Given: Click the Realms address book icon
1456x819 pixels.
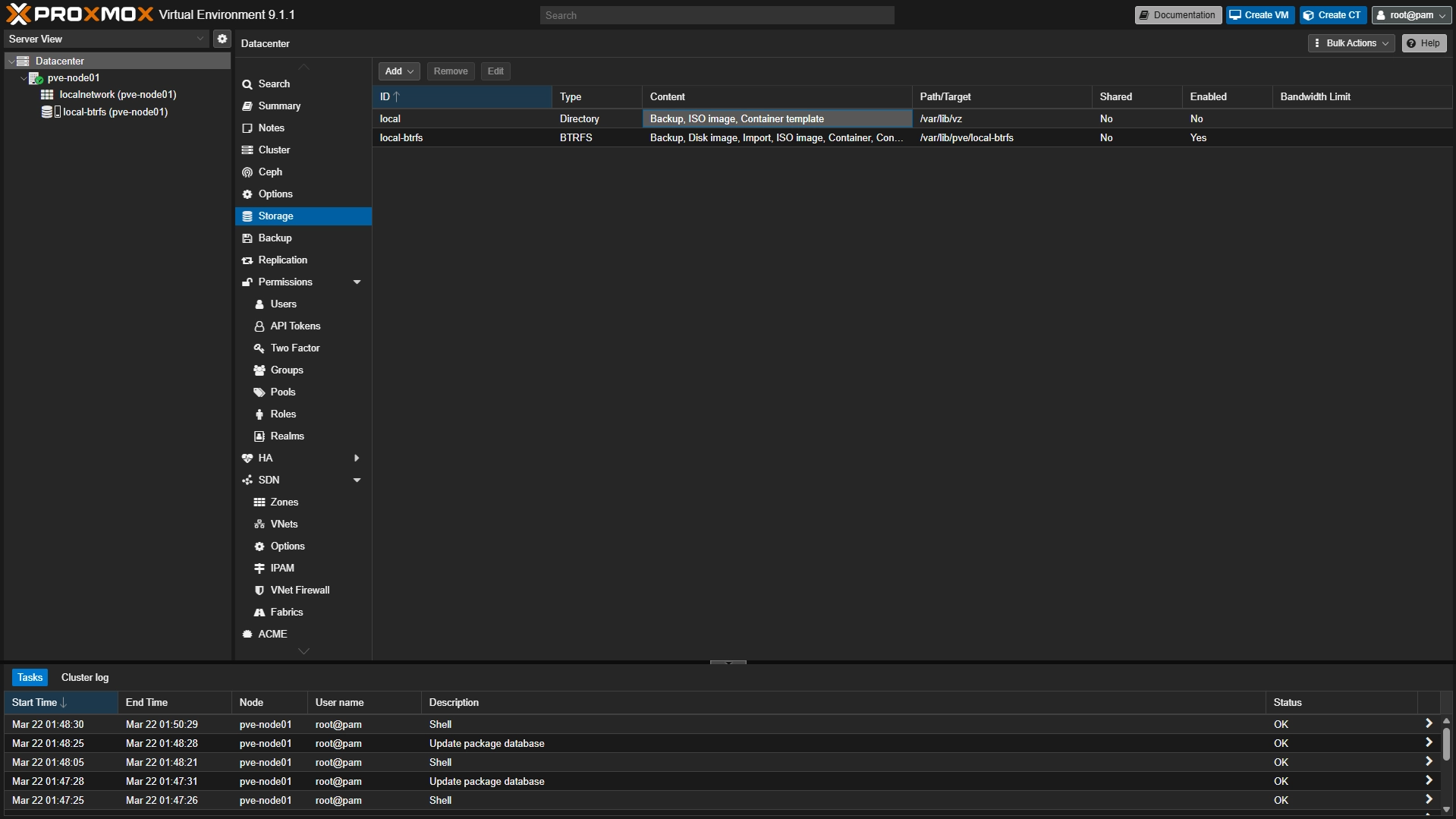Looking at the screenshot, I should point(259,436).
